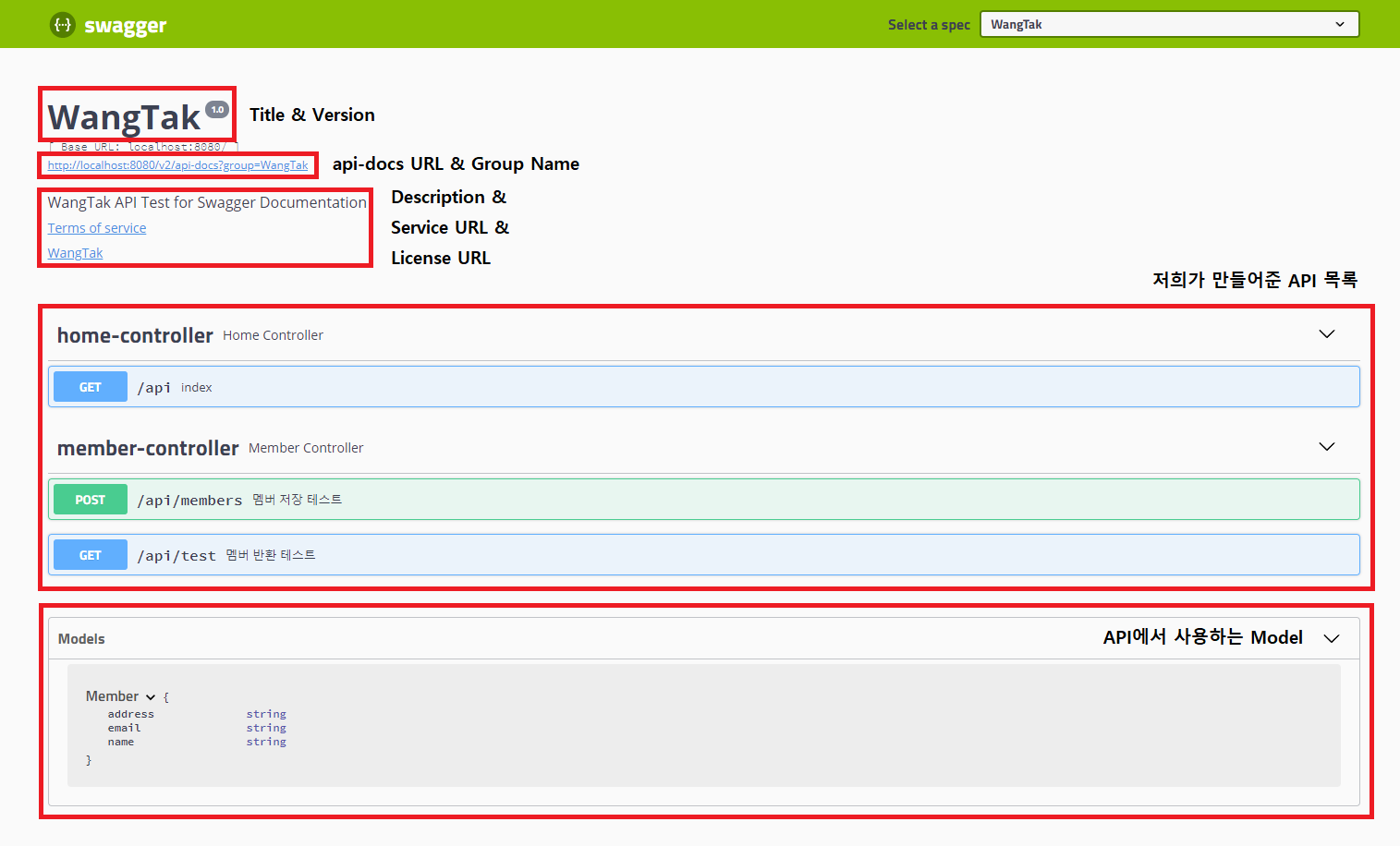Screen dimensions: 1400x846
Task: Click the home-controller heading
Action: tap(135, 335)
